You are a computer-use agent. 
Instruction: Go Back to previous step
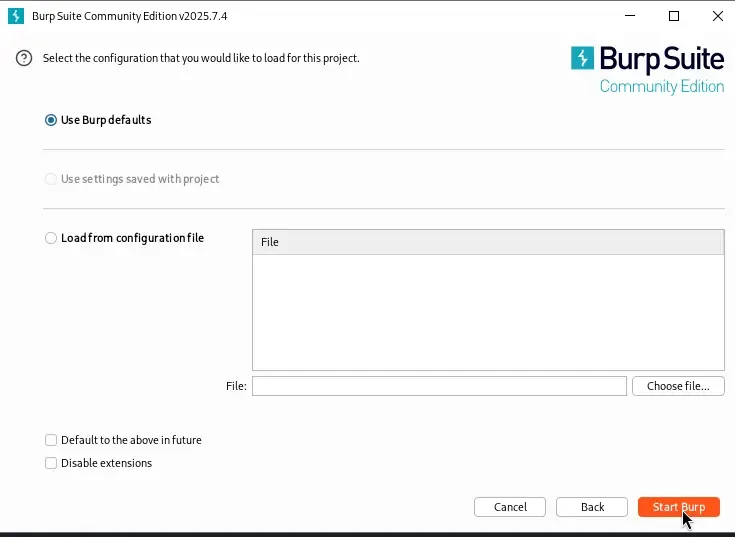(592, 507)
